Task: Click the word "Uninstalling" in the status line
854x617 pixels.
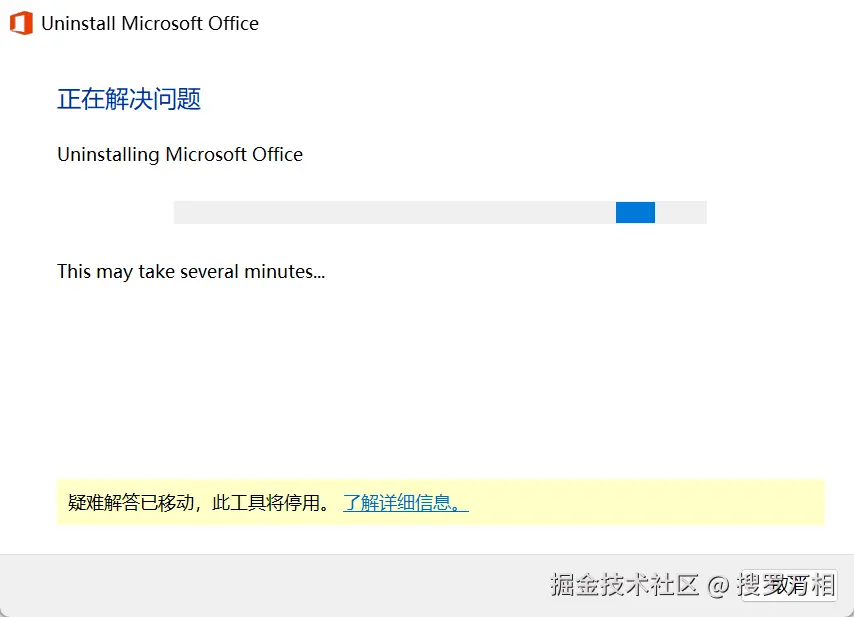Action: 108,154
